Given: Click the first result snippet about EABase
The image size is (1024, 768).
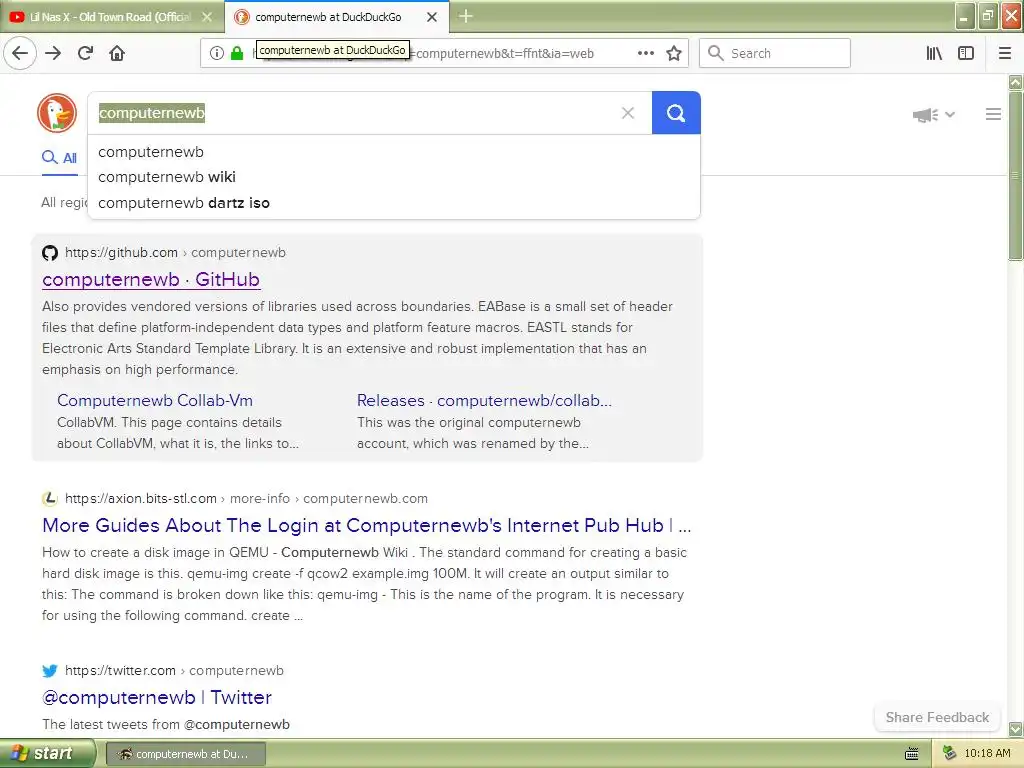Looking at the screenshot, I should click(357, 338).
